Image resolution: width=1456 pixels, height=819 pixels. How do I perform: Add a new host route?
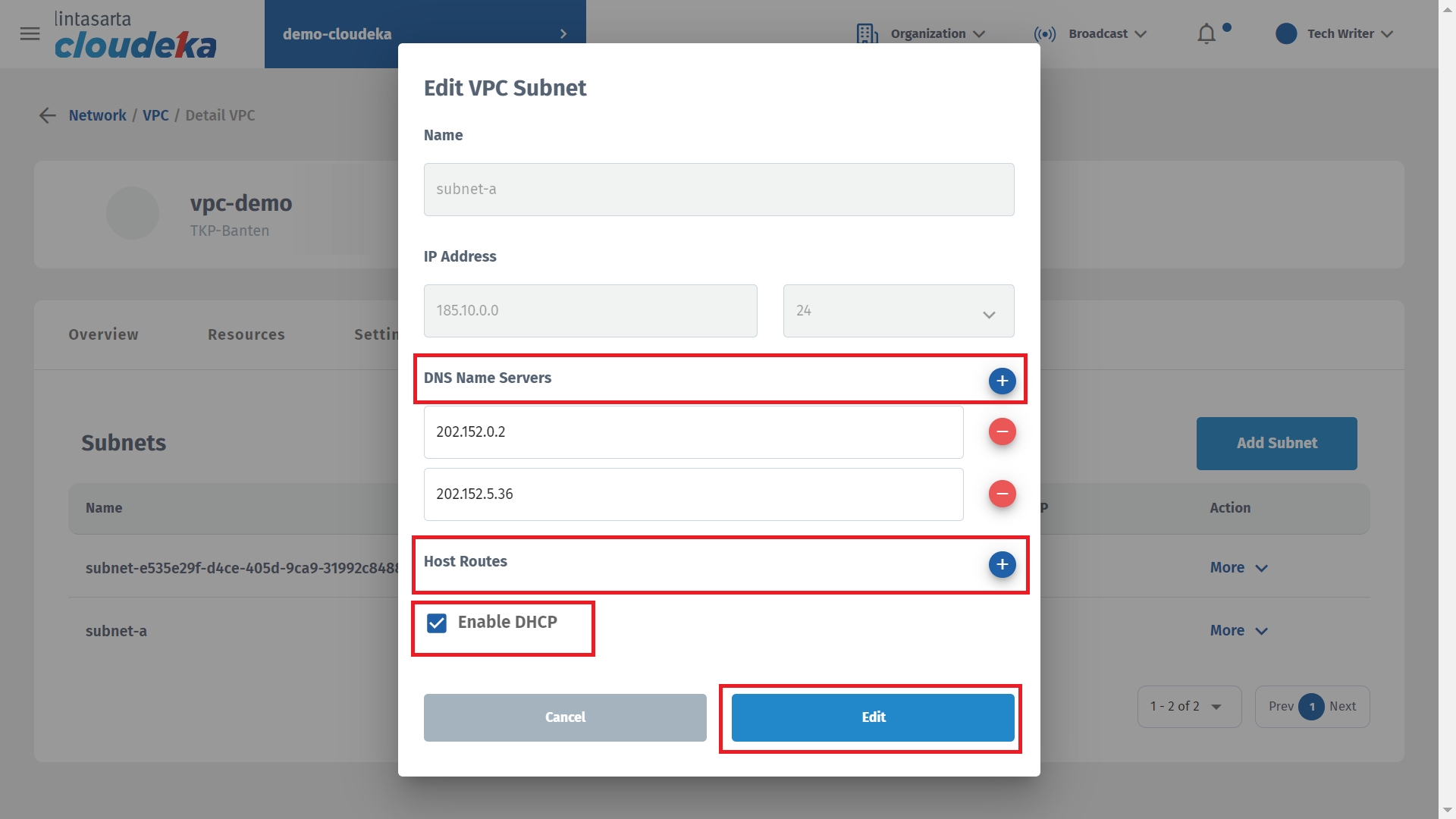[1002, 564]
